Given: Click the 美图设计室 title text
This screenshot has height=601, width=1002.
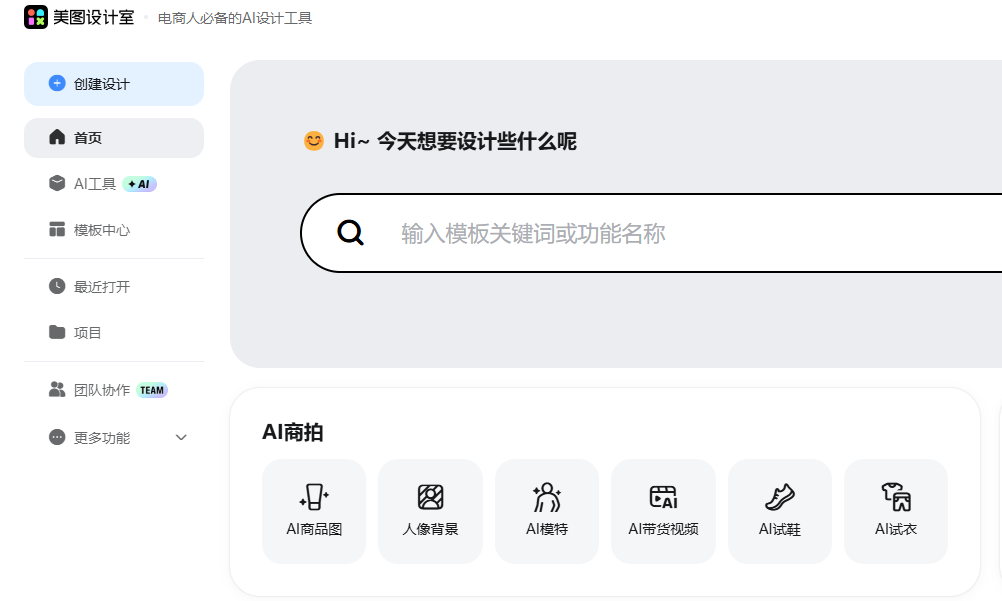Looking at the screenshot, I should (x=93, y=17).
